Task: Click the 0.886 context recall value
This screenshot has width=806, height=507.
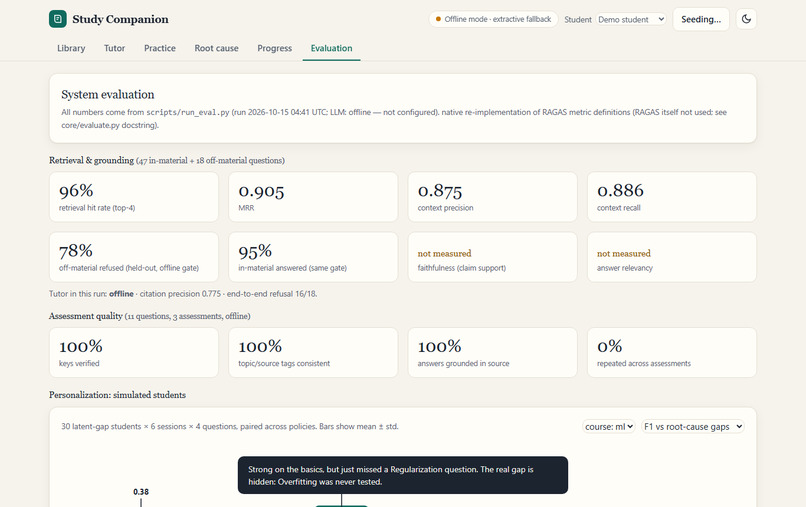Action: [620, 191]
